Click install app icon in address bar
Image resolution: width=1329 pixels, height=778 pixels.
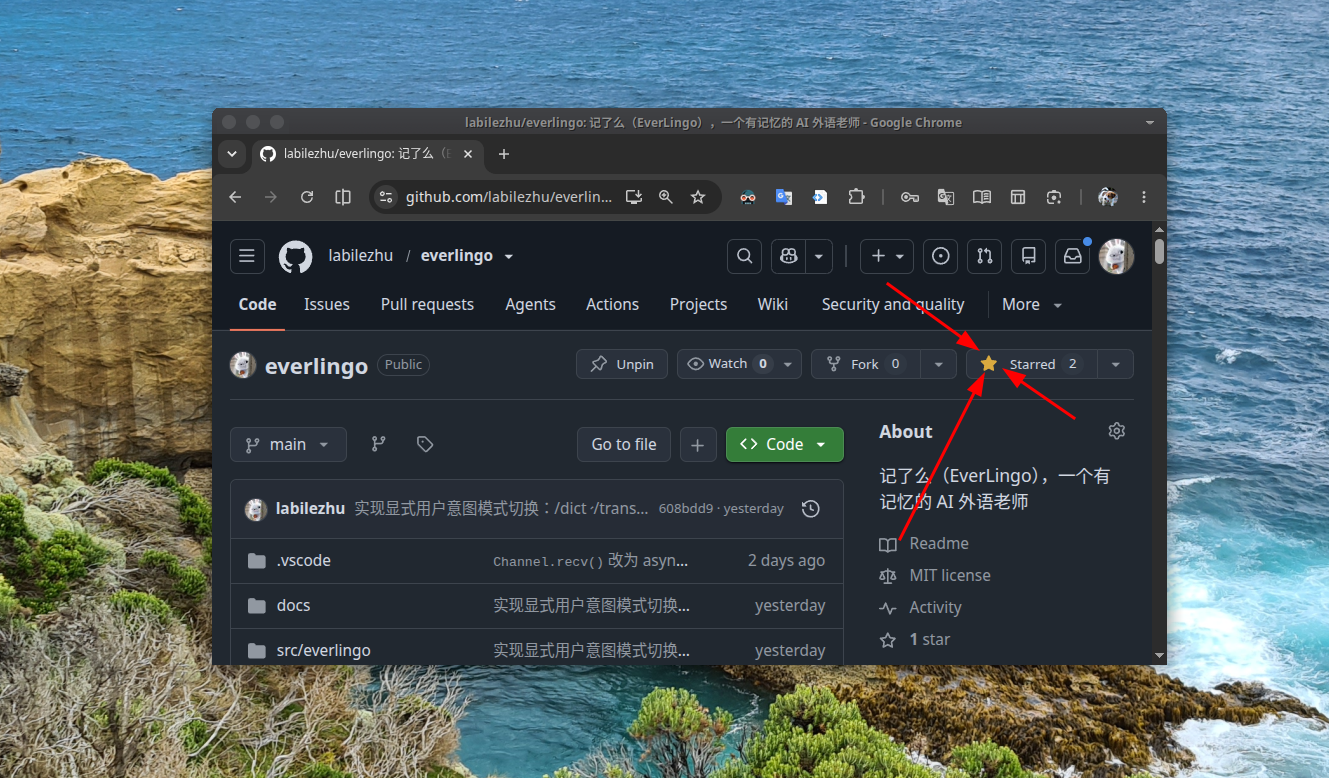tap(634, 197)
